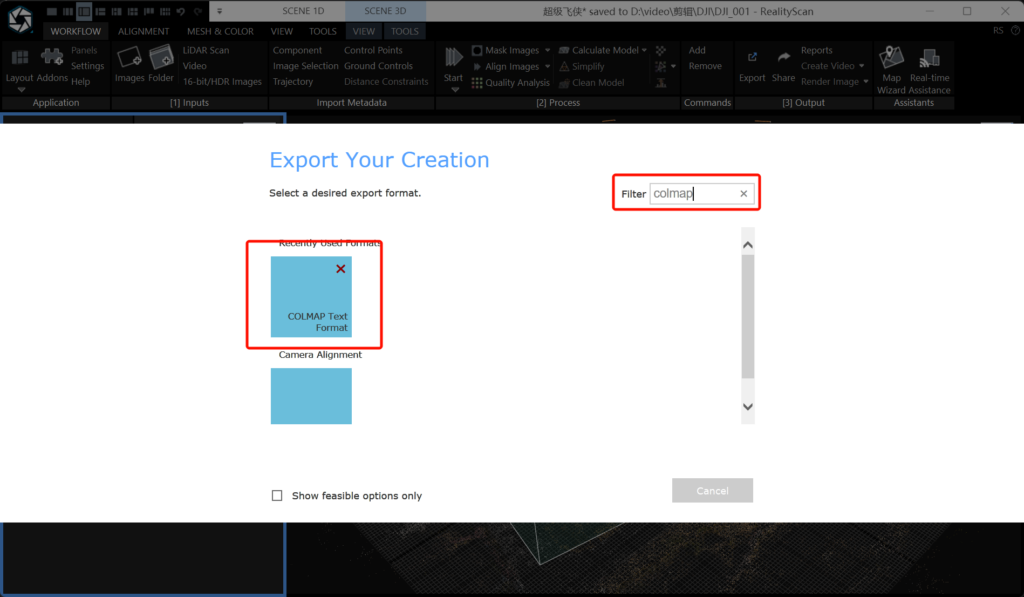Image resolution: width=1024 pixels, height=597 pixels.
Task: Click the Reports option in Output
Action: [816, 50]
